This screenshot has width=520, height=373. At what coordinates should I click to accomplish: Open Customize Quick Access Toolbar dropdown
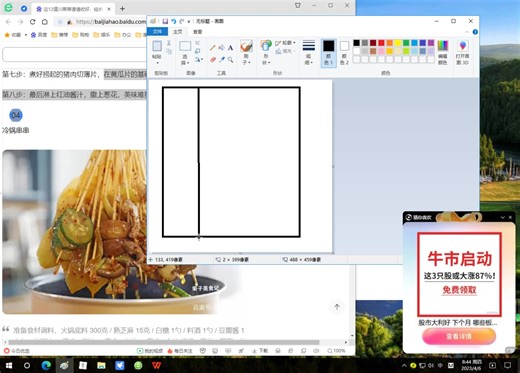(x=188, y=21)
